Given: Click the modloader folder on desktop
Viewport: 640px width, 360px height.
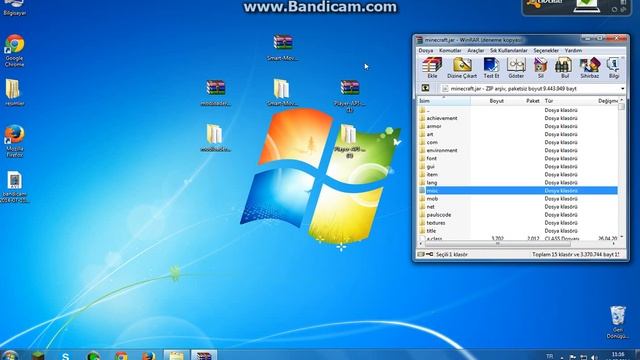Looking at the screenshot, I should [x=215, y=138].
